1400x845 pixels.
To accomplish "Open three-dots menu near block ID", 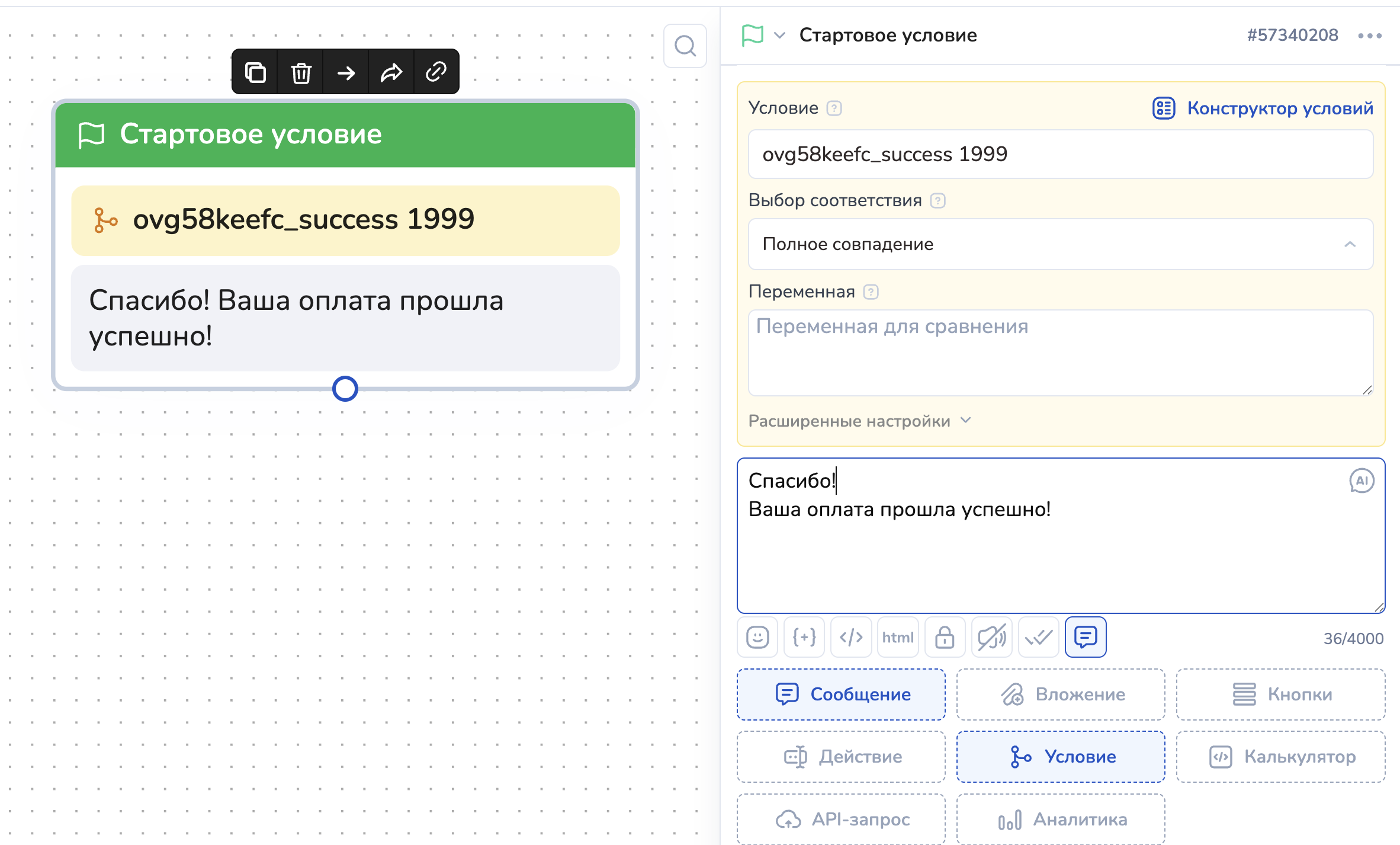I will [x=1370, y=36].
